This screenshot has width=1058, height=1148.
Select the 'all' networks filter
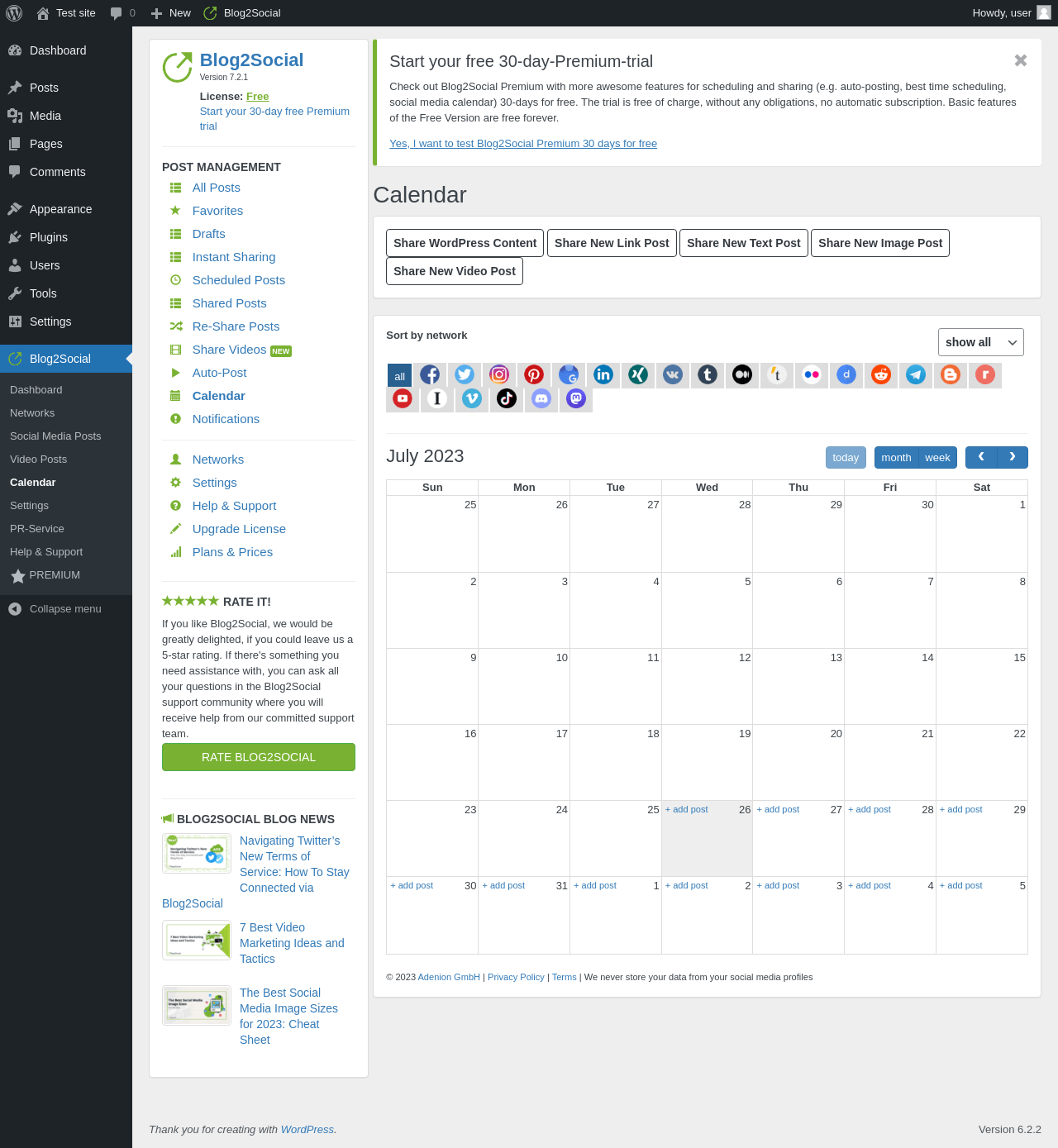(x=400, y=375)
